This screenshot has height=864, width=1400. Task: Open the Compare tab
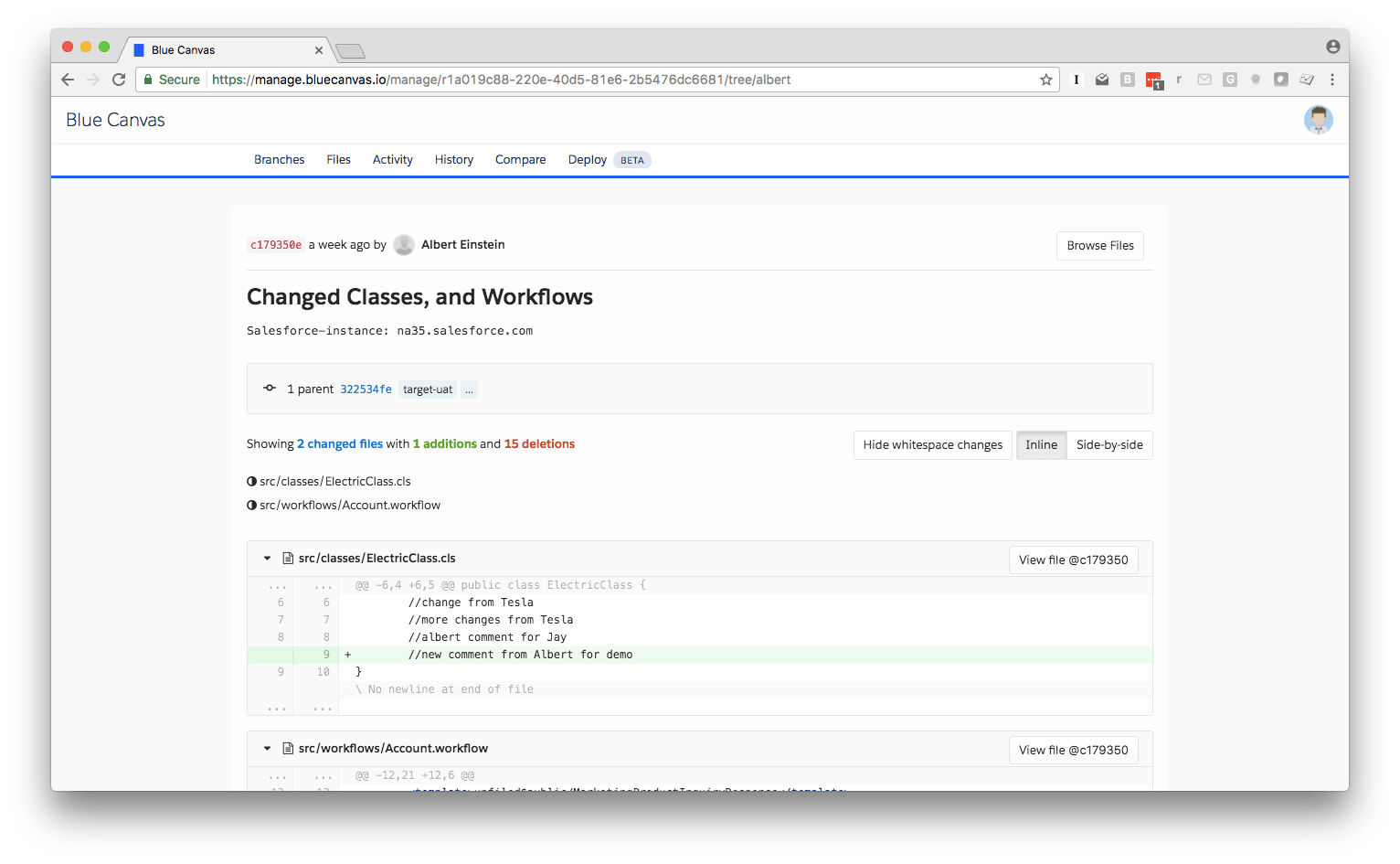tap(520, 159)
